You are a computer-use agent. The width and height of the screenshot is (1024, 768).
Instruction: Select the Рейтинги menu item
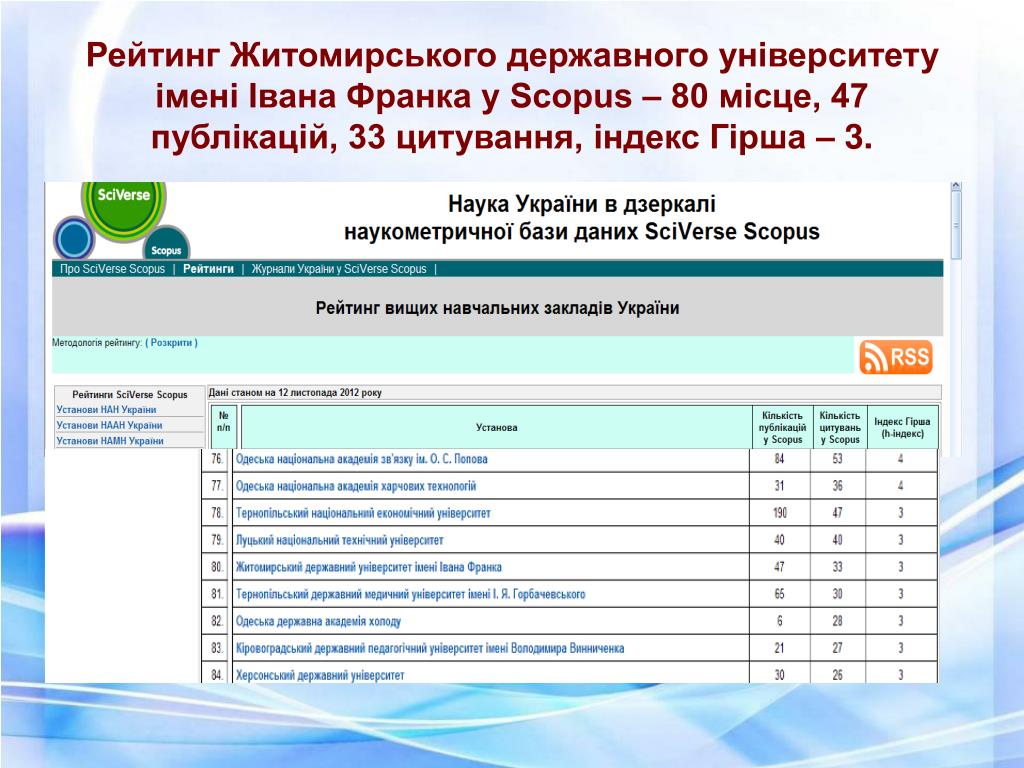point(208,269)
